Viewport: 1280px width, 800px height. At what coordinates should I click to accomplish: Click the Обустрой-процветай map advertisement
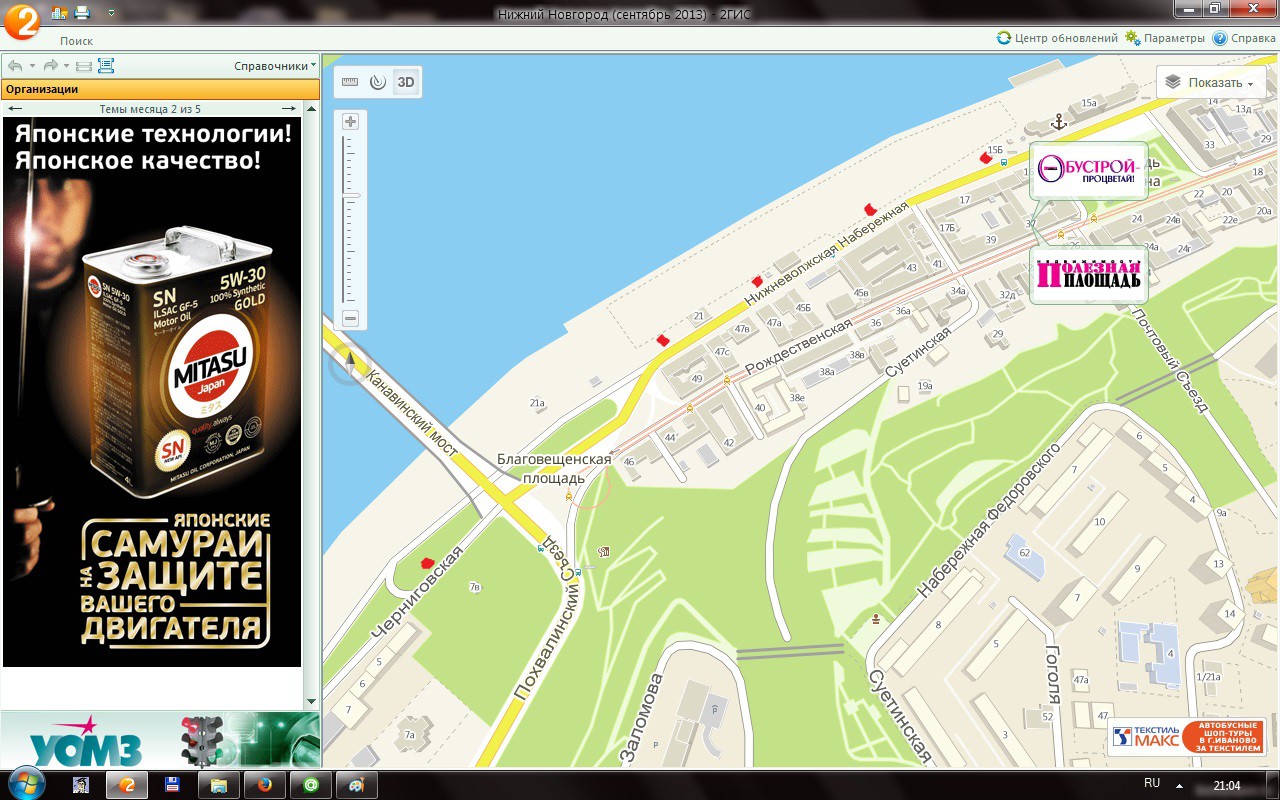click(1088, 171)
